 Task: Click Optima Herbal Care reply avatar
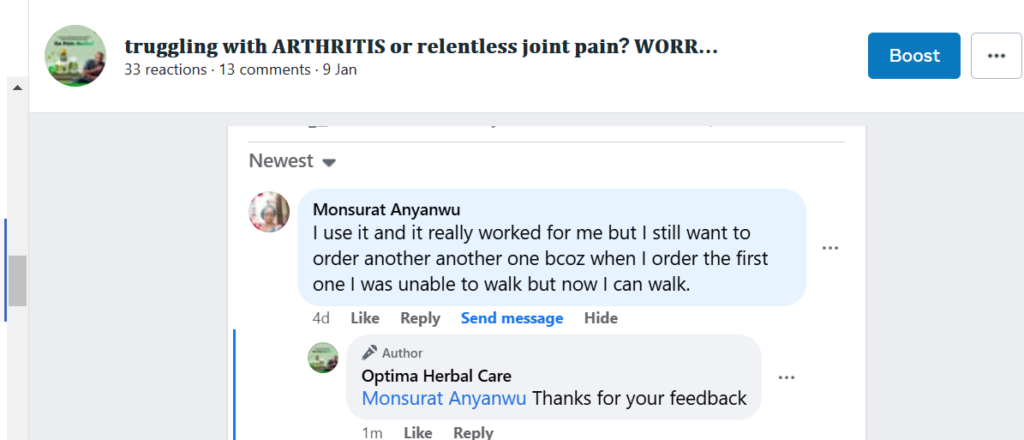pyautogui.click(x=323, y=358)
